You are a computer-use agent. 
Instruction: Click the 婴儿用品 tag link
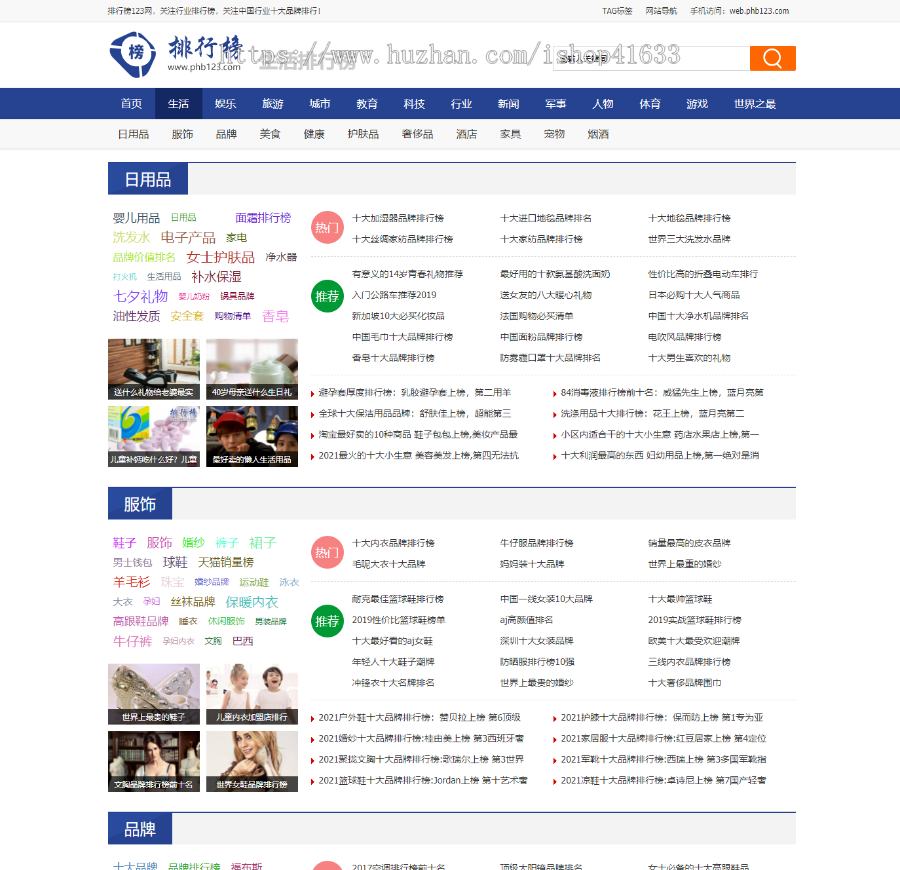[136, 218]
